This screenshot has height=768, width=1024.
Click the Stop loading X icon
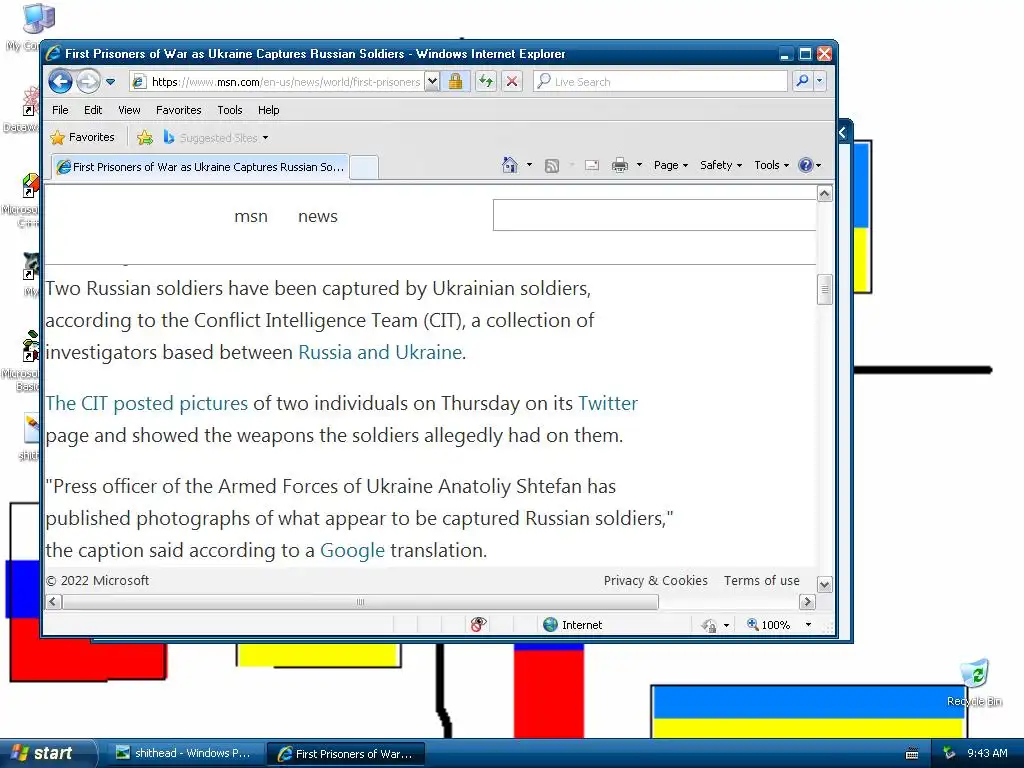click(x=512, y=82)
